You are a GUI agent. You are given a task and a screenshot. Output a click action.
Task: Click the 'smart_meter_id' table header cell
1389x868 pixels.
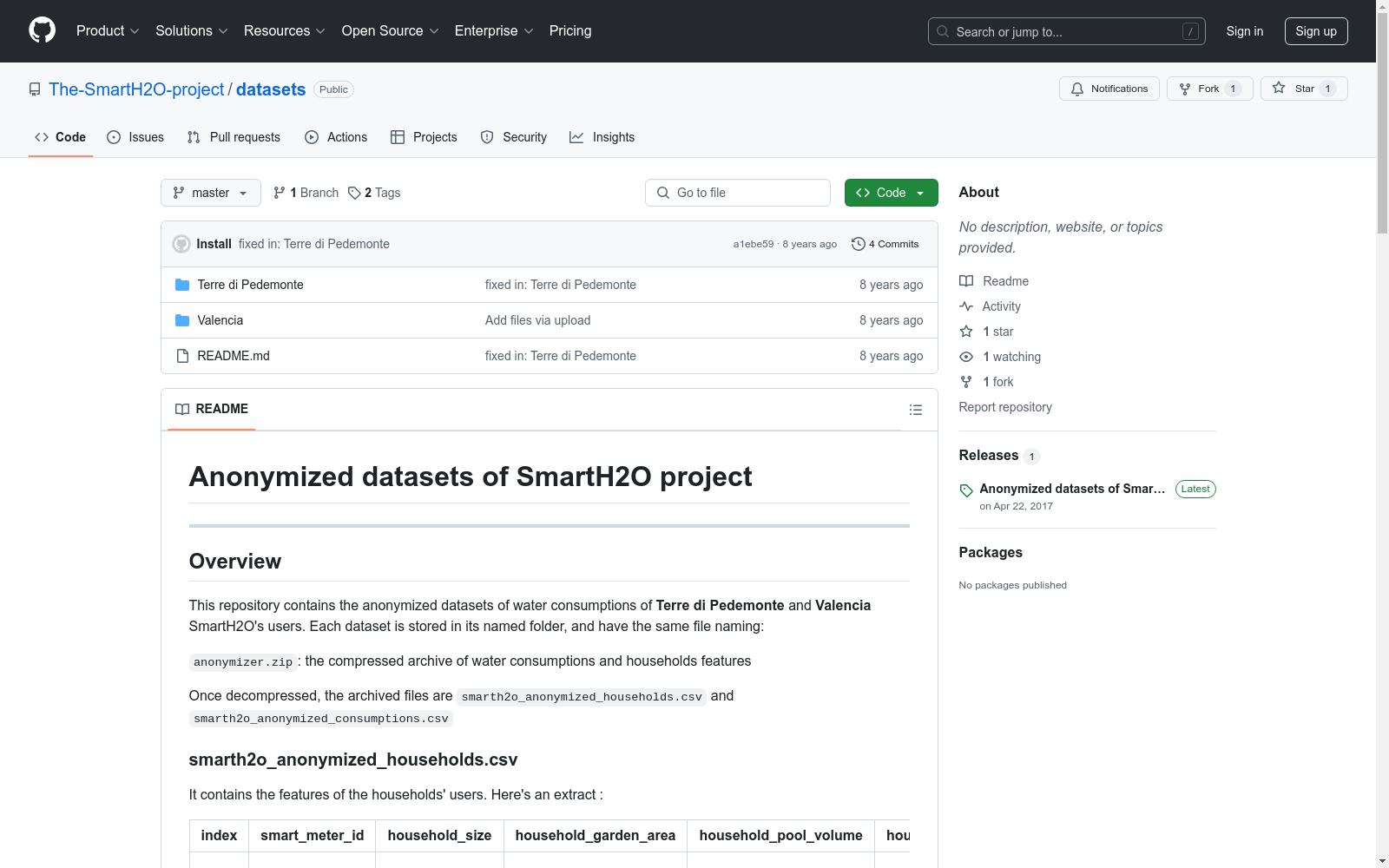click(x=313, y=835)
